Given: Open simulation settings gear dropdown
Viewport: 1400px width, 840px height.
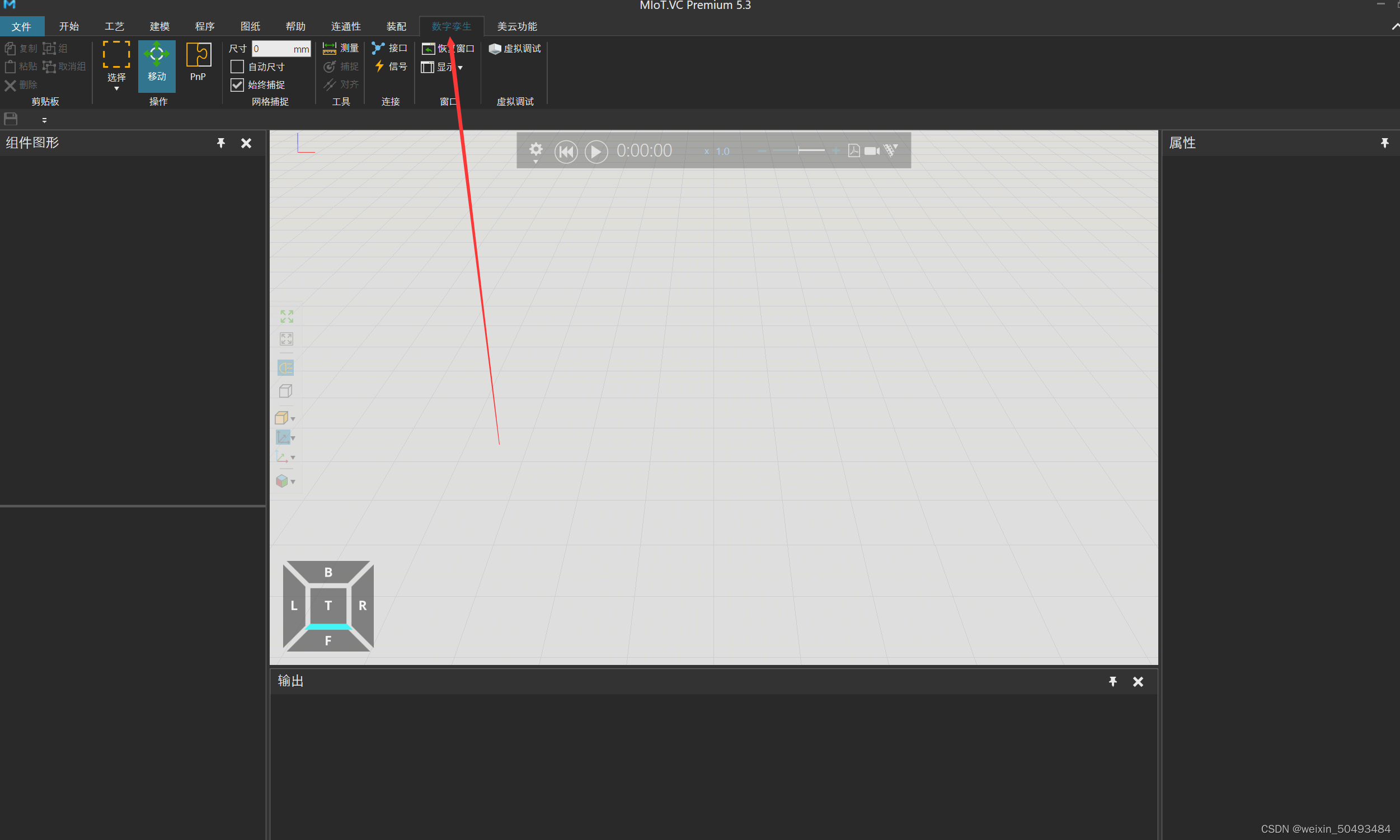Looking at the screenshot, I should pos(535,152).
